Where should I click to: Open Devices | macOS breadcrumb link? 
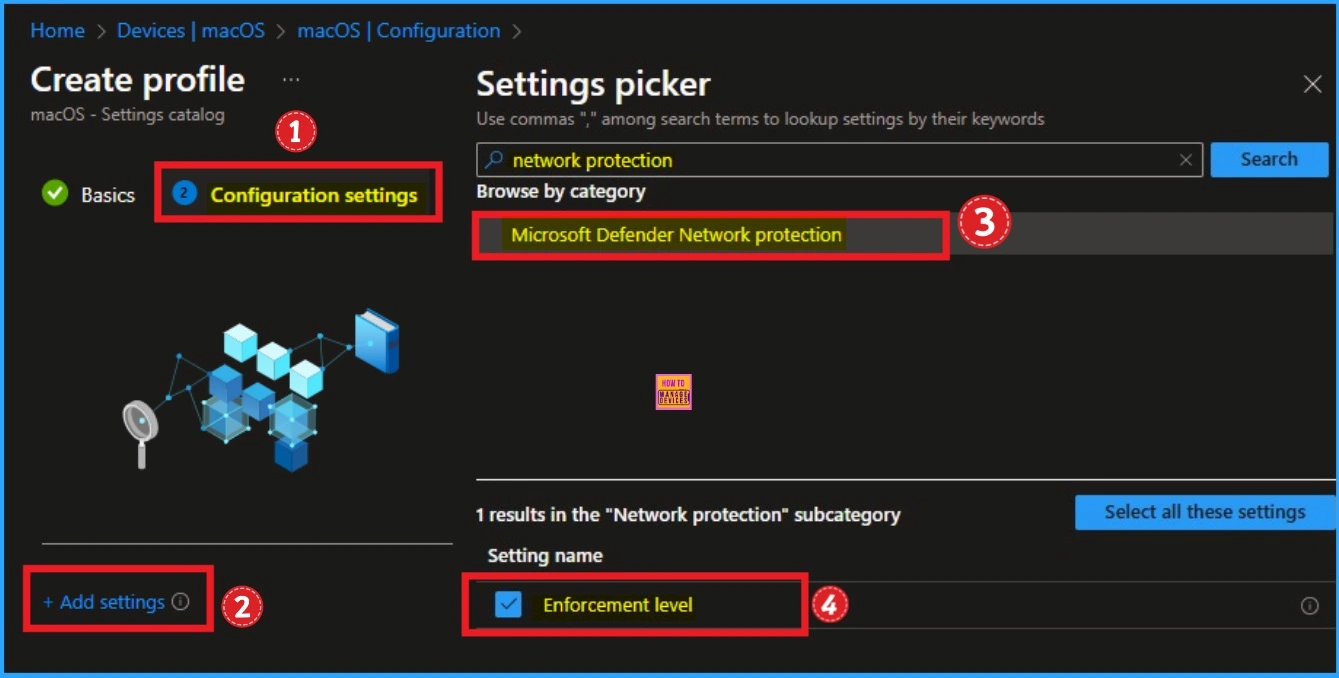(191, 30)
